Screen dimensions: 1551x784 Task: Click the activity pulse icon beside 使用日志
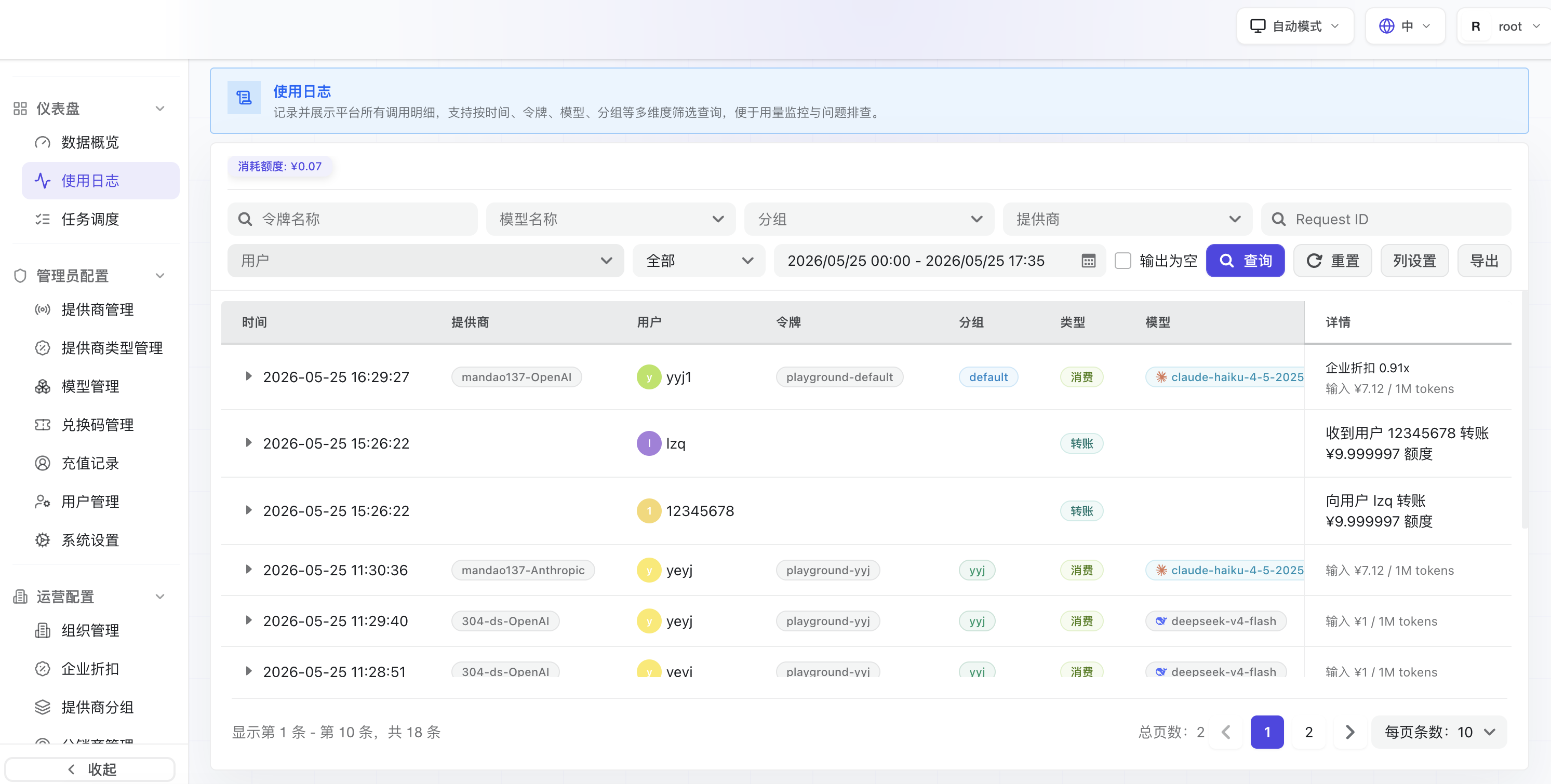point(42,181)
